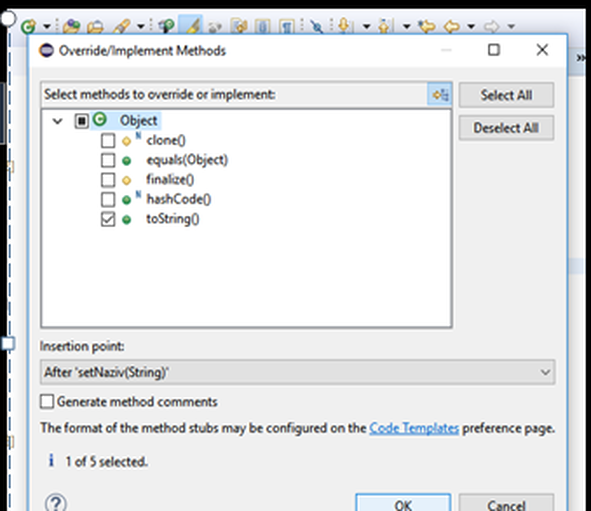
Task: Click the Back navigation arrow icon
Action: (x=452, y=26)
